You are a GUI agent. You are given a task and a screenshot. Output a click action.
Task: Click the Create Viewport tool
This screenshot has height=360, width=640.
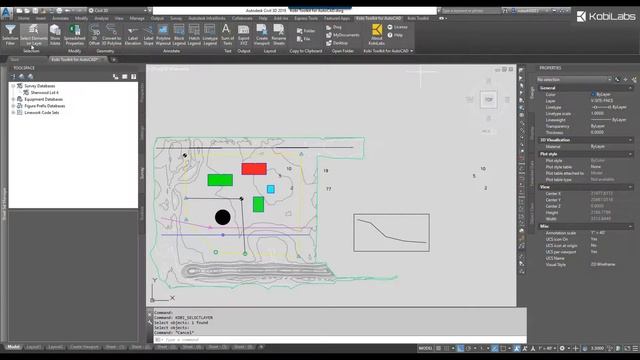tap(262, 35)
